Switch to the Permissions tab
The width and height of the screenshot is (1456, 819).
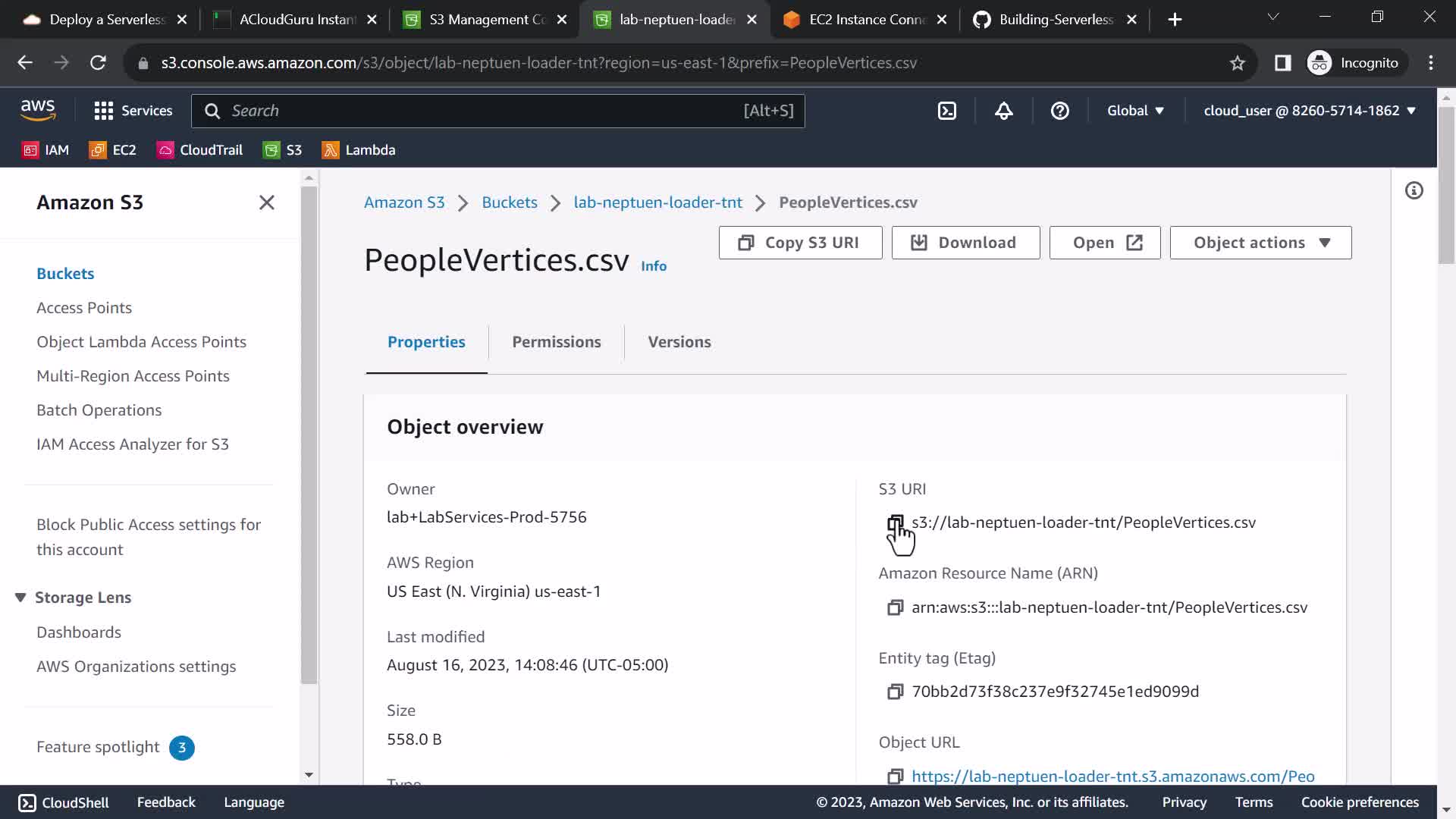coord(556,342)
